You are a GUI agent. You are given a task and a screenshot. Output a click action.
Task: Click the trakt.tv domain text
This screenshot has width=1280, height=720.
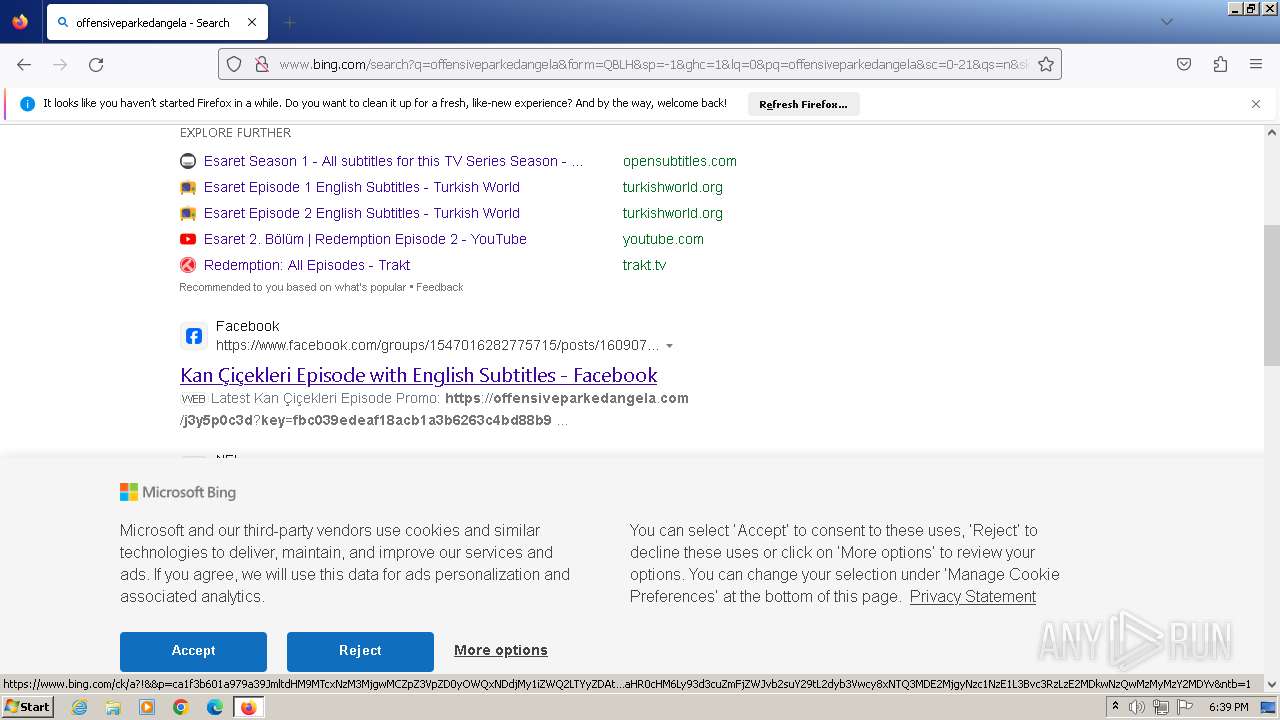[644, 265]
